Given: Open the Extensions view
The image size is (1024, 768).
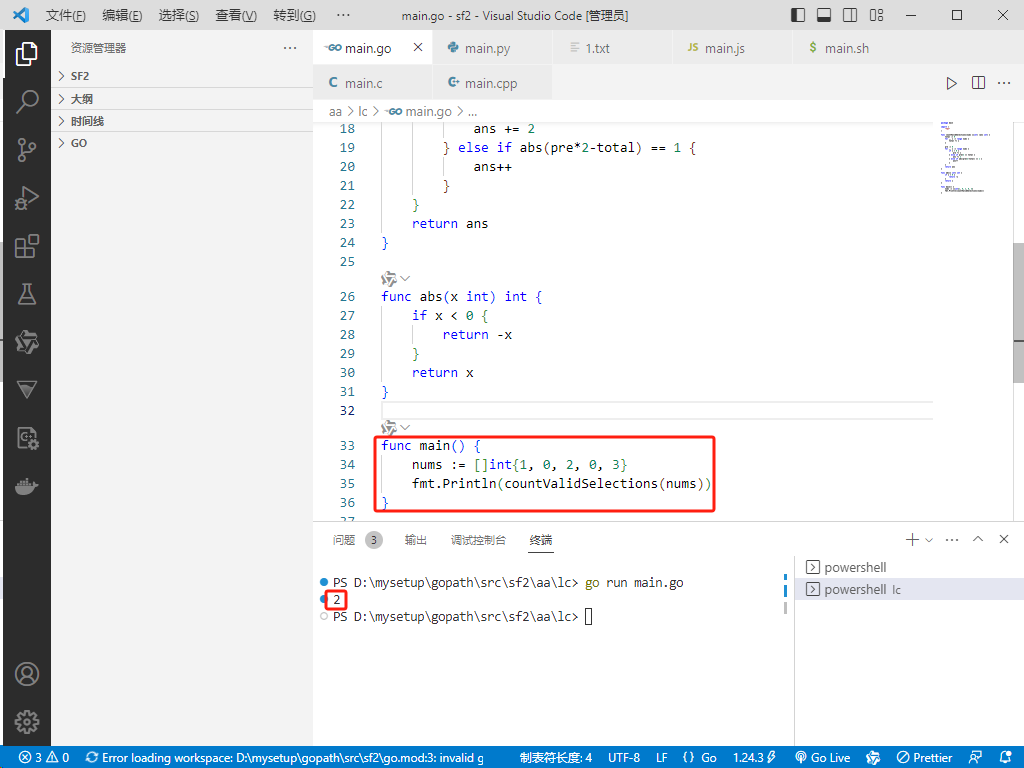Looking at the screenshot, I should click(x=27, y=246).
